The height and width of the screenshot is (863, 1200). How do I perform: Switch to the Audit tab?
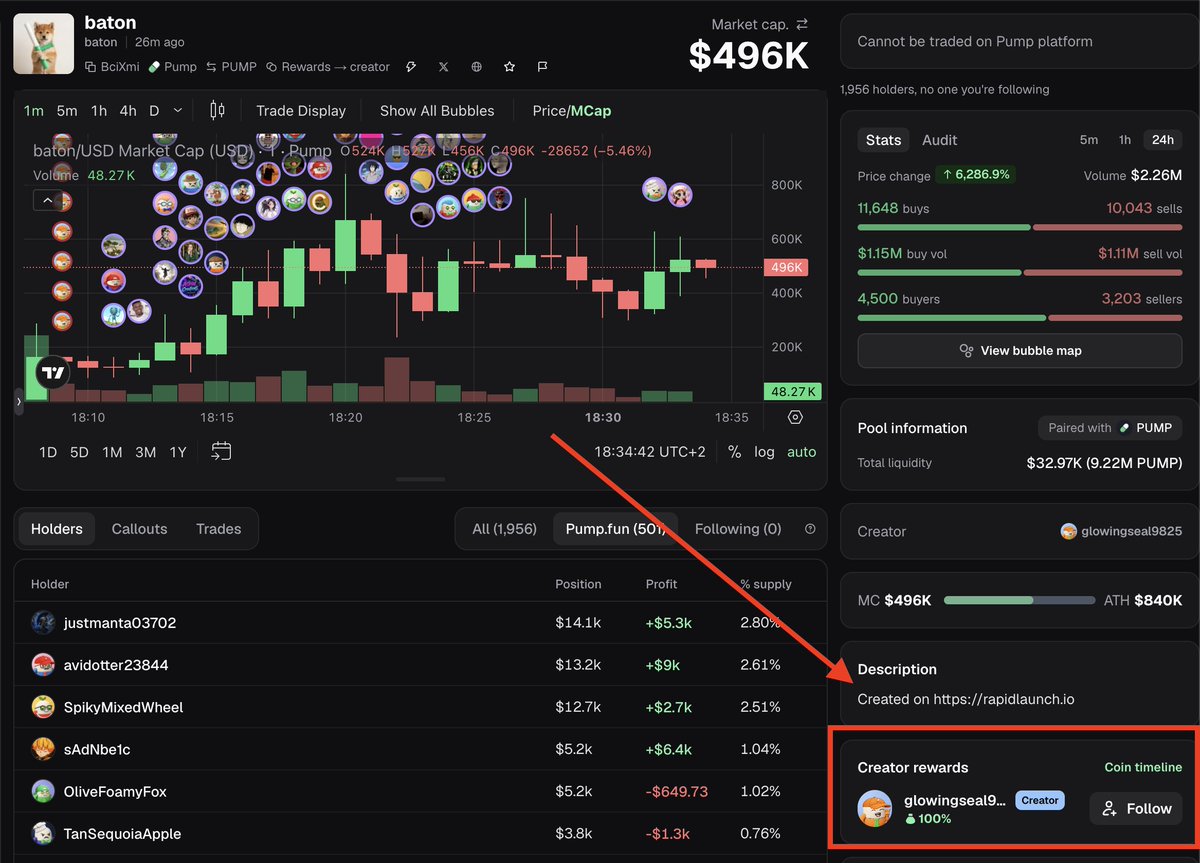[x=939, y=140]
